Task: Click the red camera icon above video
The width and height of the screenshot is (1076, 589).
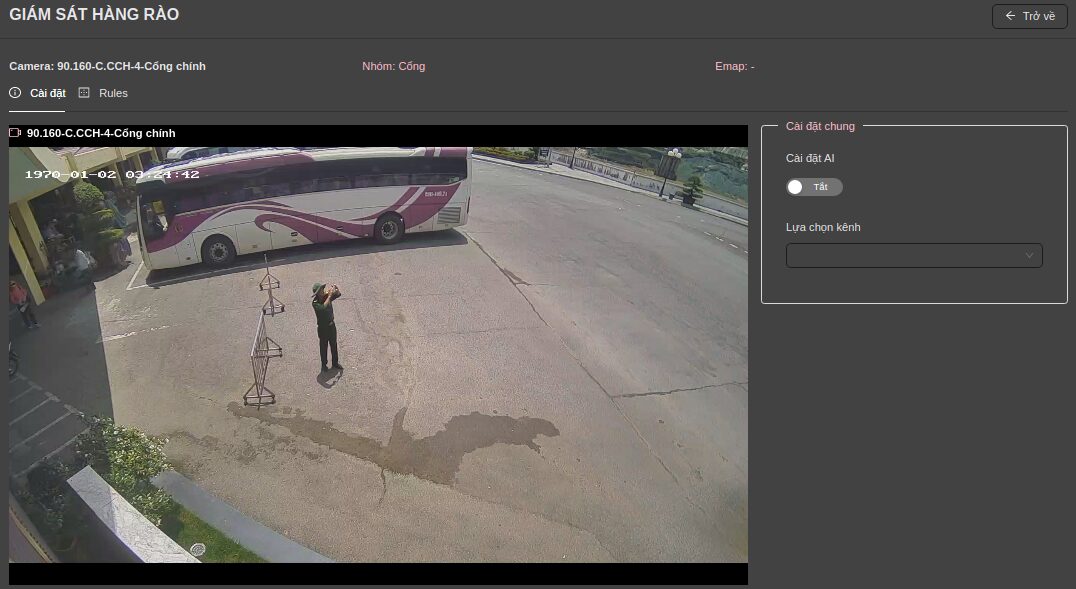Action: click(x=15, y=133)
